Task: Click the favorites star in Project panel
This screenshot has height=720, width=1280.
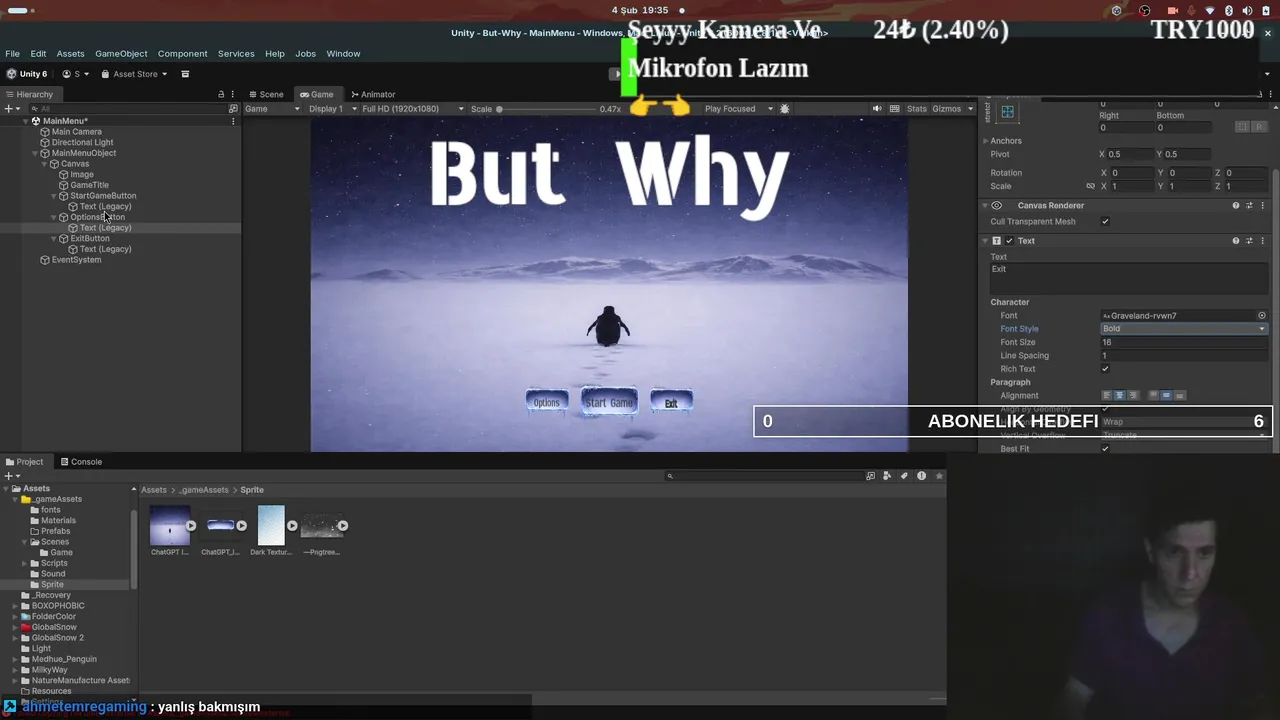Action: [x=938, y=476]
